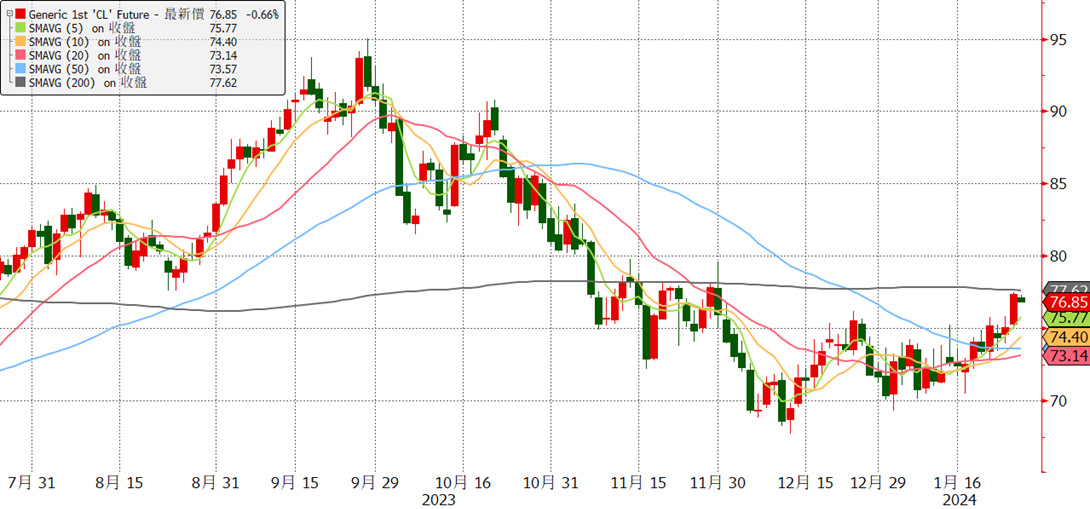Click the orange SMAVG (10) legend swatch
Screen dimensions: 1090x509
coord(21,42)
